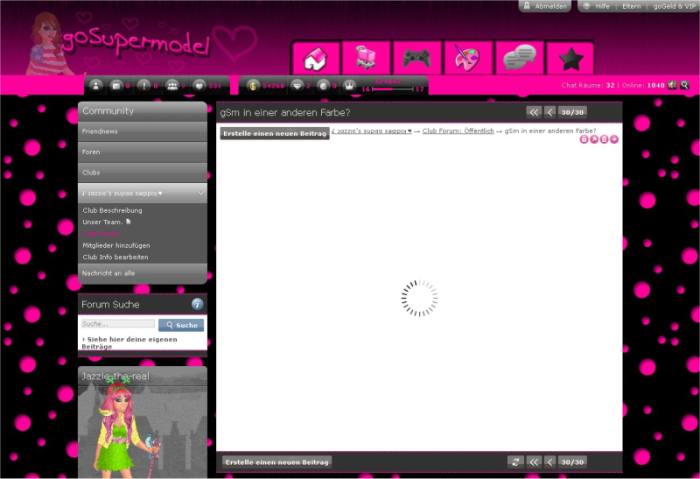700x479 pixels.
Task: Select Club Info bearbeiten menu entry
Action: pos(115,257)
